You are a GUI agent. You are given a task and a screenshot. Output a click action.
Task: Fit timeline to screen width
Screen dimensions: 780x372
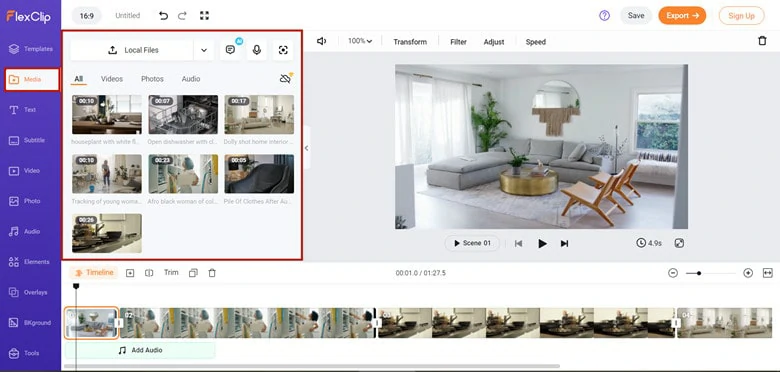768,273
